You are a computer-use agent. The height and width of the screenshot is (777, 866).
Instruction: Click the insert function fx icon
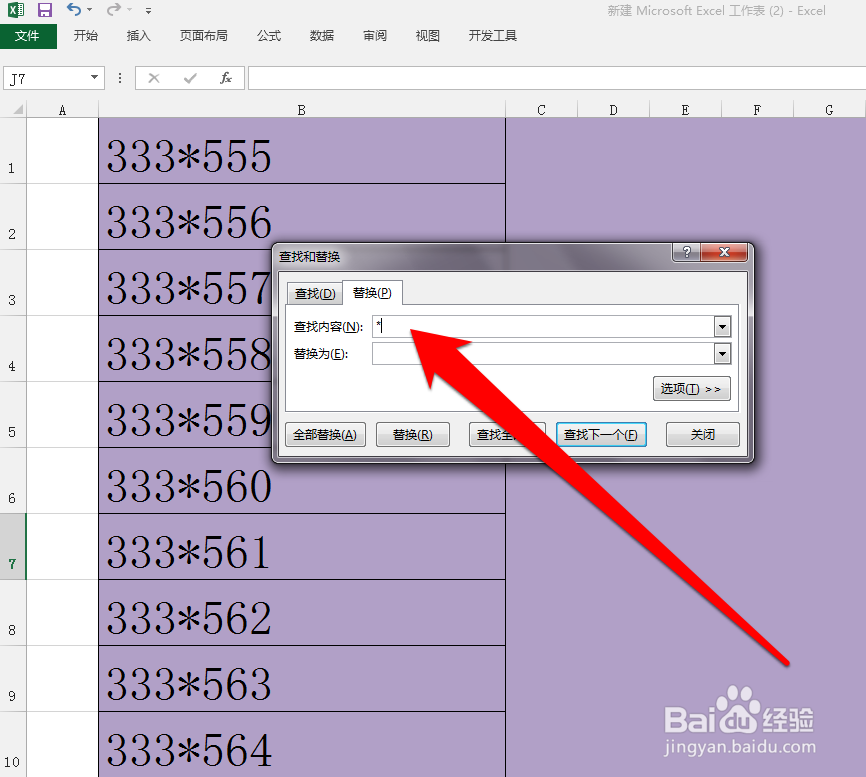tap(226, 78)
